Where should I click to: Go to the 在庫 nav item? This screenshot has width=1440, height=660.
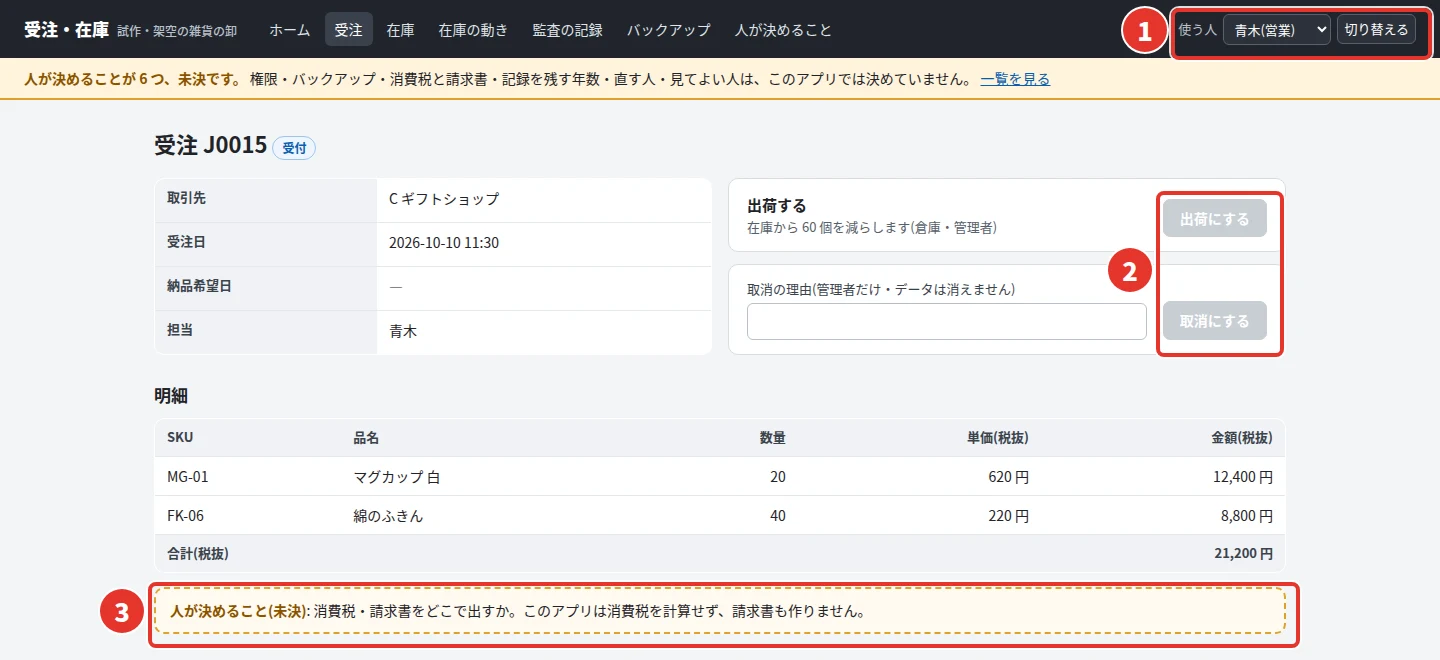click(x=401, y=30)
